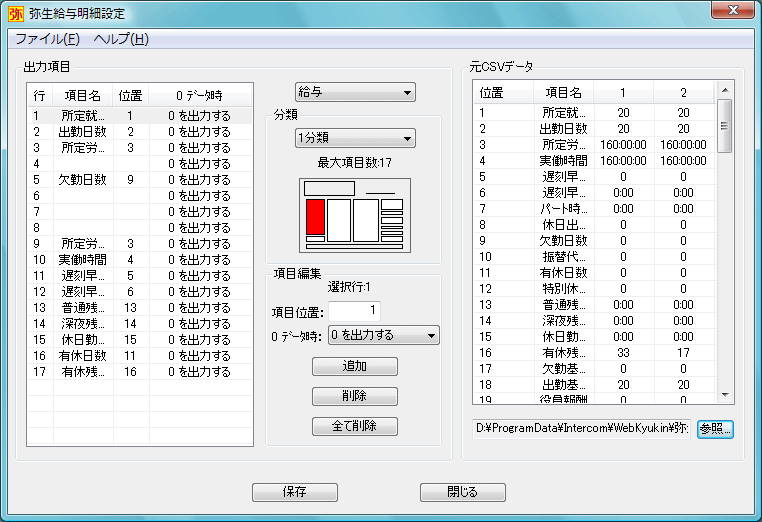
Task: Click the 0データ時 column header
Action: pyautogui.click(x=200, y=95)
